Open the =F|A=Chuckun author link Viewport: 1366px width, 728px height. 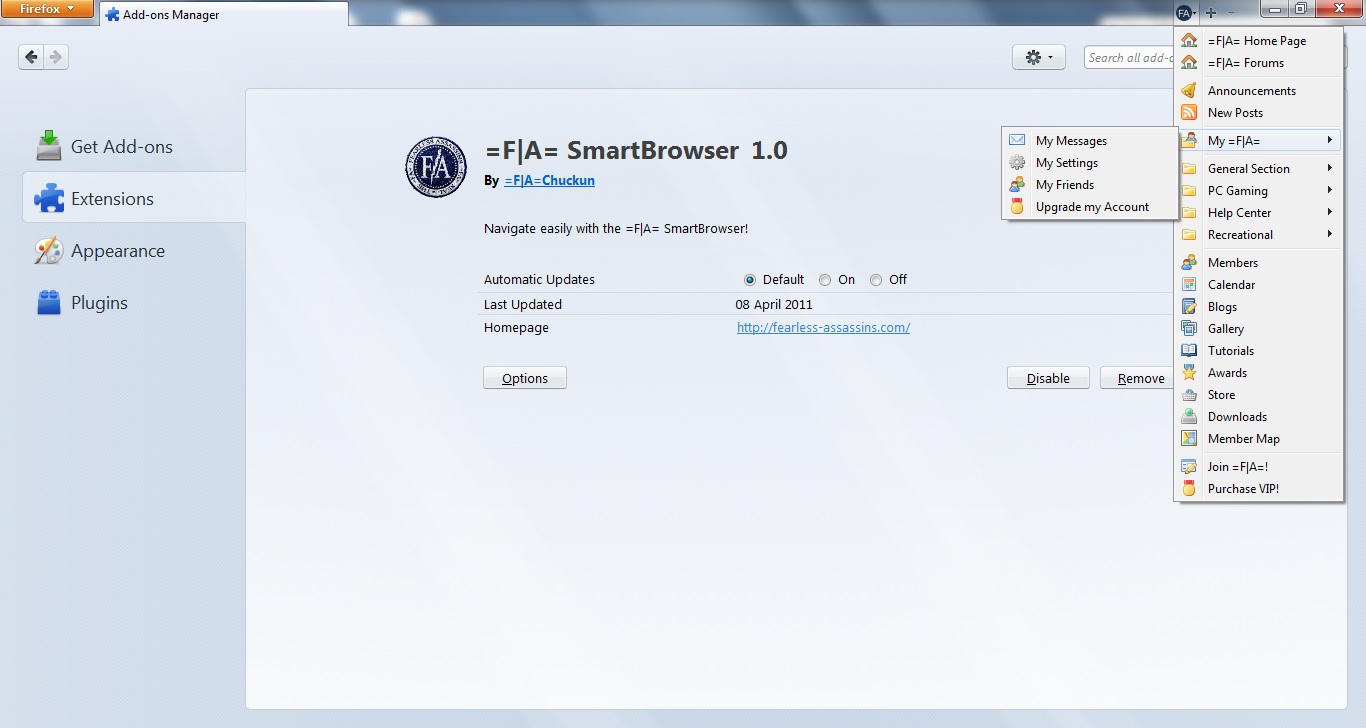coord(549,181)
